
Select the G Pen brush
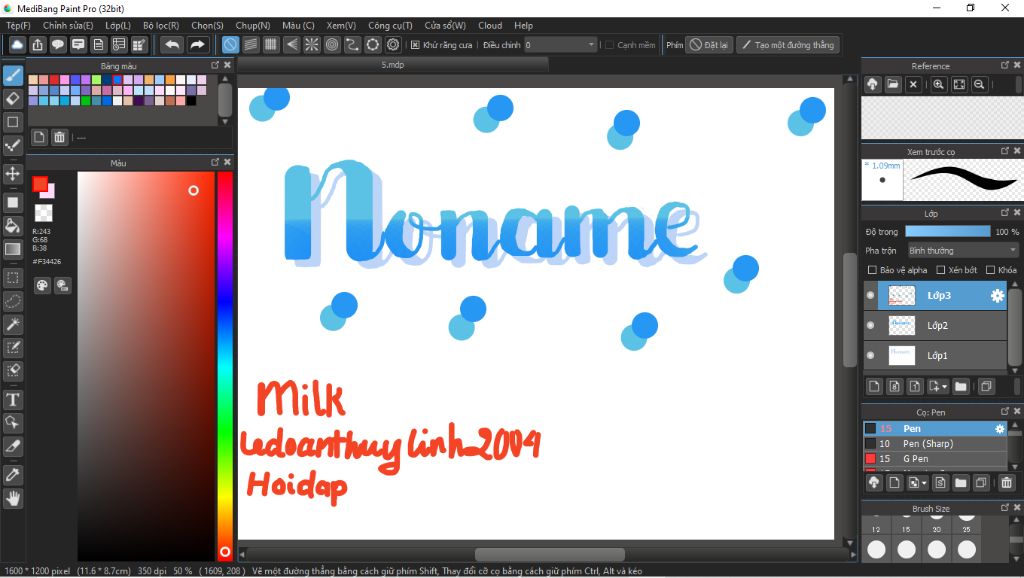(x=935, y=459)
